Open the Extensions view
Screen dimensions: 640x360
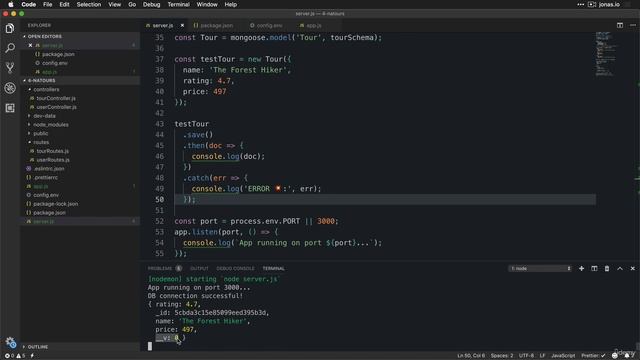pyautogui.click(x=10, y=108)
